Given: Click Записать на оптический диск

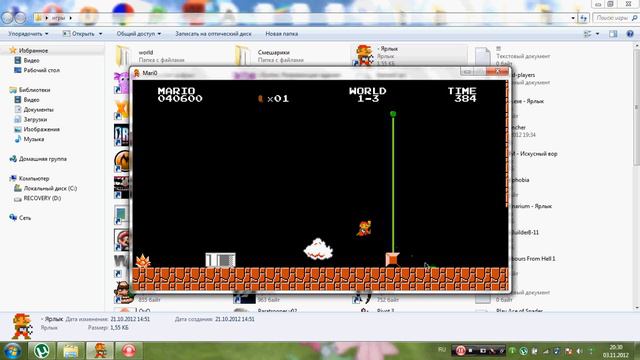Looking at the screenshot, I should click(213, 34).
